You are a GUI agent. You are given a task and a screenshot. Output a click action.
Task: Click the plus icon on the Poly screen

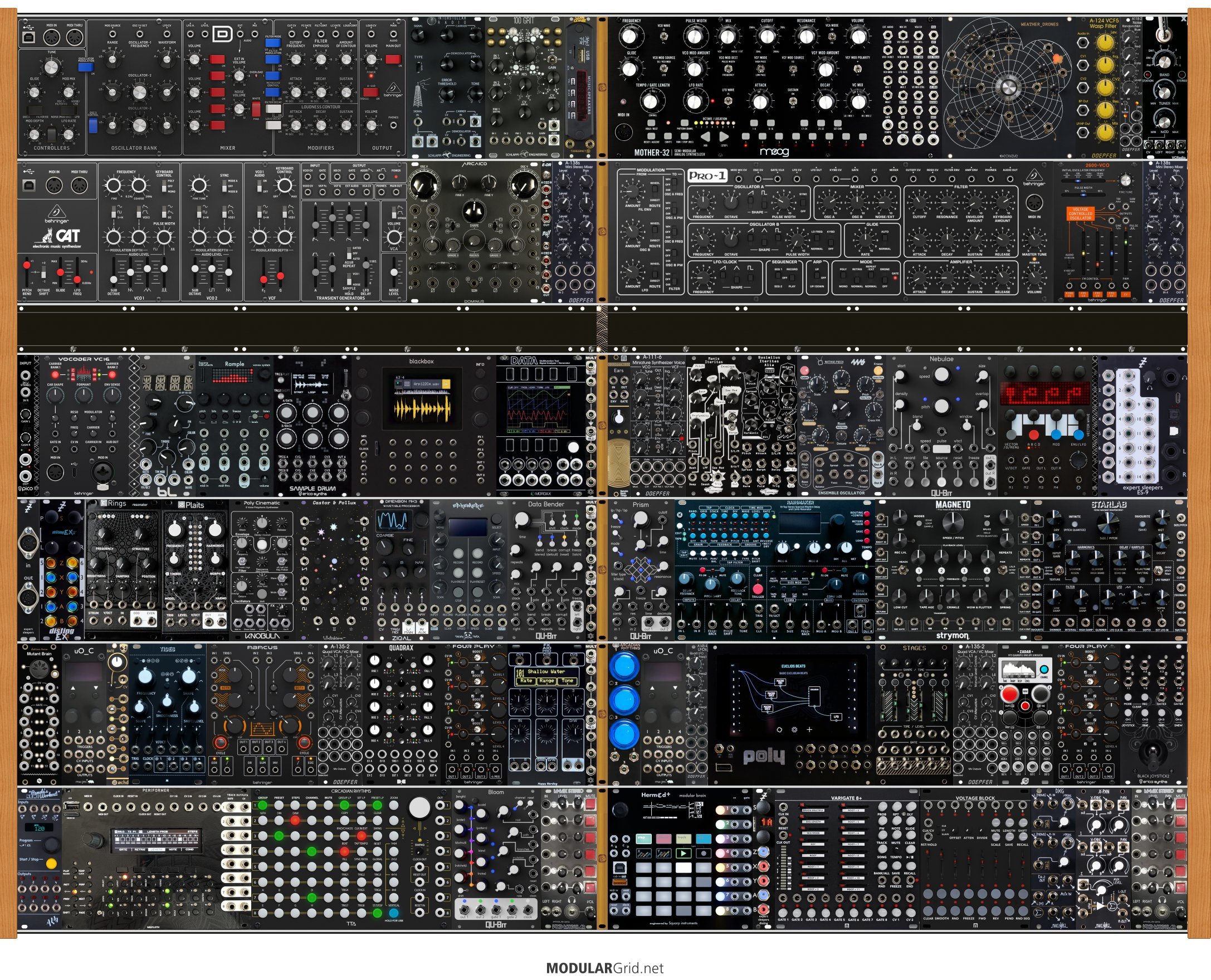pyautogui.click(x=809, y=729)
